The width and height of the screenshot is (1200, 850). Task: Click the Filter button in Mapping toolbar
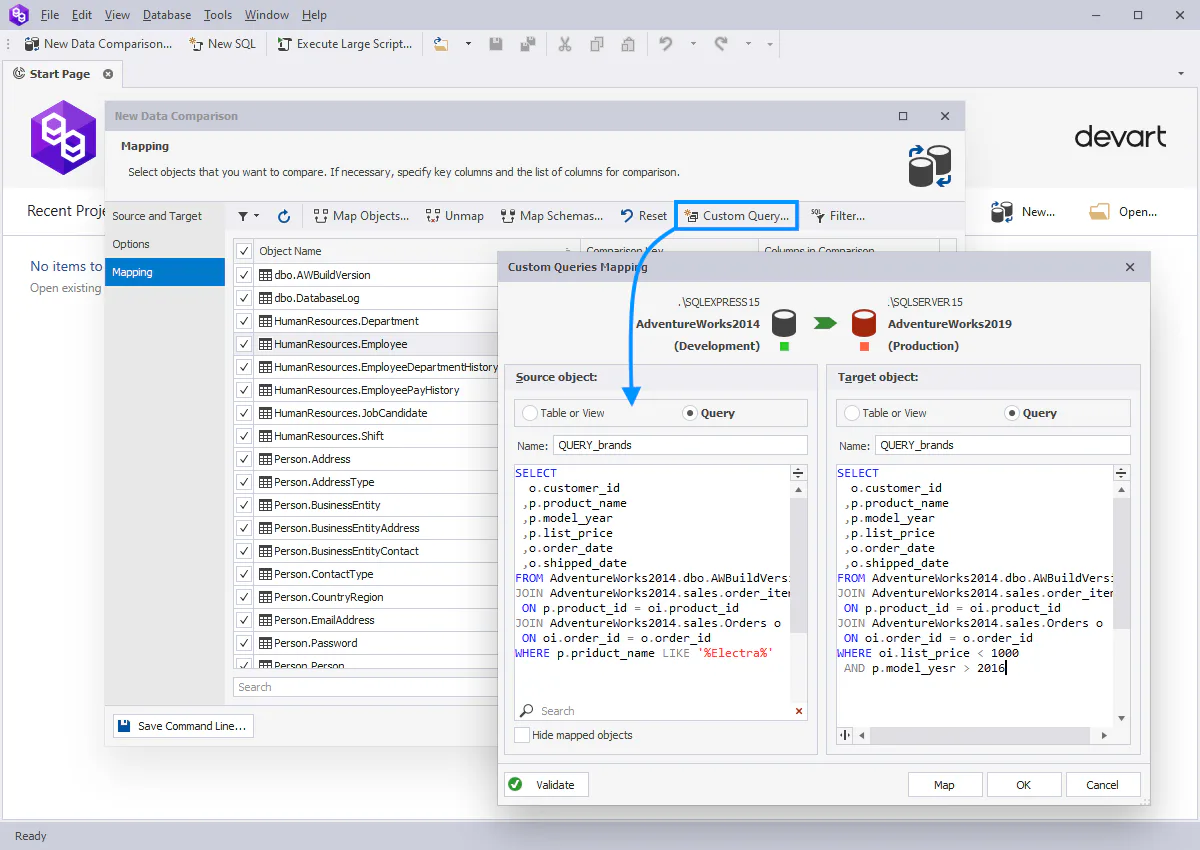point(837,216)
